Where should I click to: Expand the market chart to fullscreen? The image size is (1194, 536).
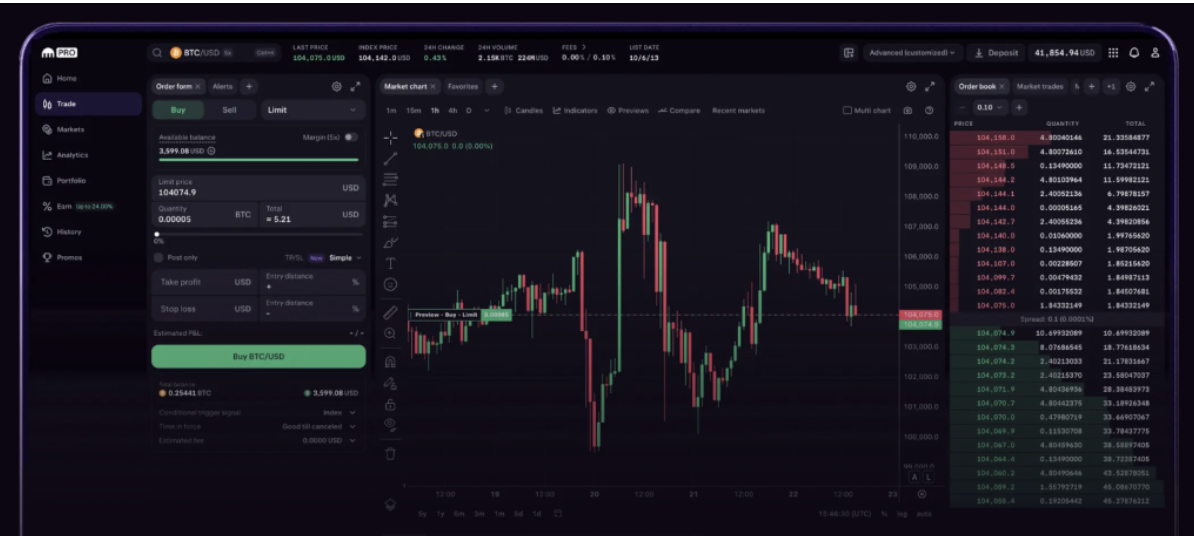point(930,87)
